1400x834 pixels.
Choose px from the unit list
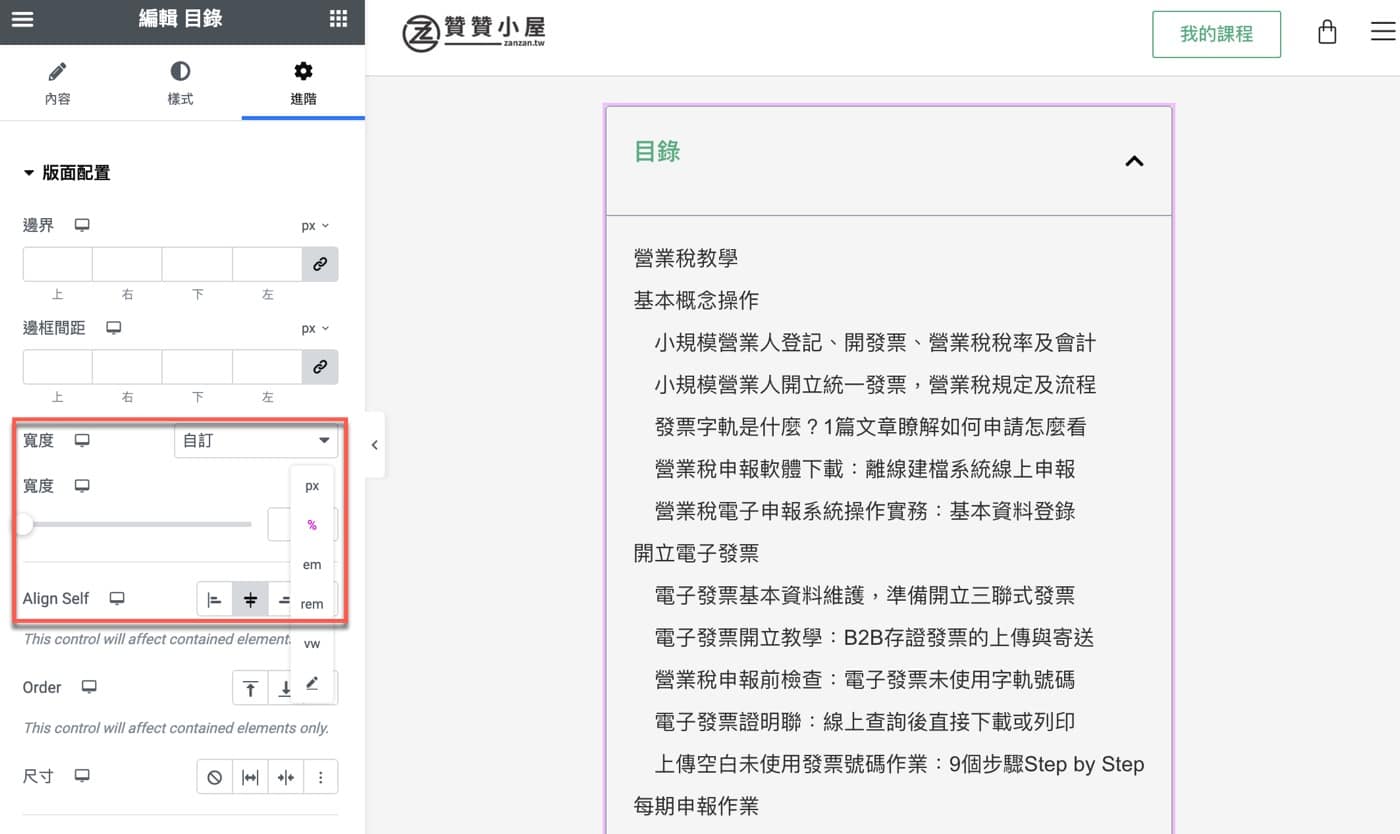[x=312, y=486]
